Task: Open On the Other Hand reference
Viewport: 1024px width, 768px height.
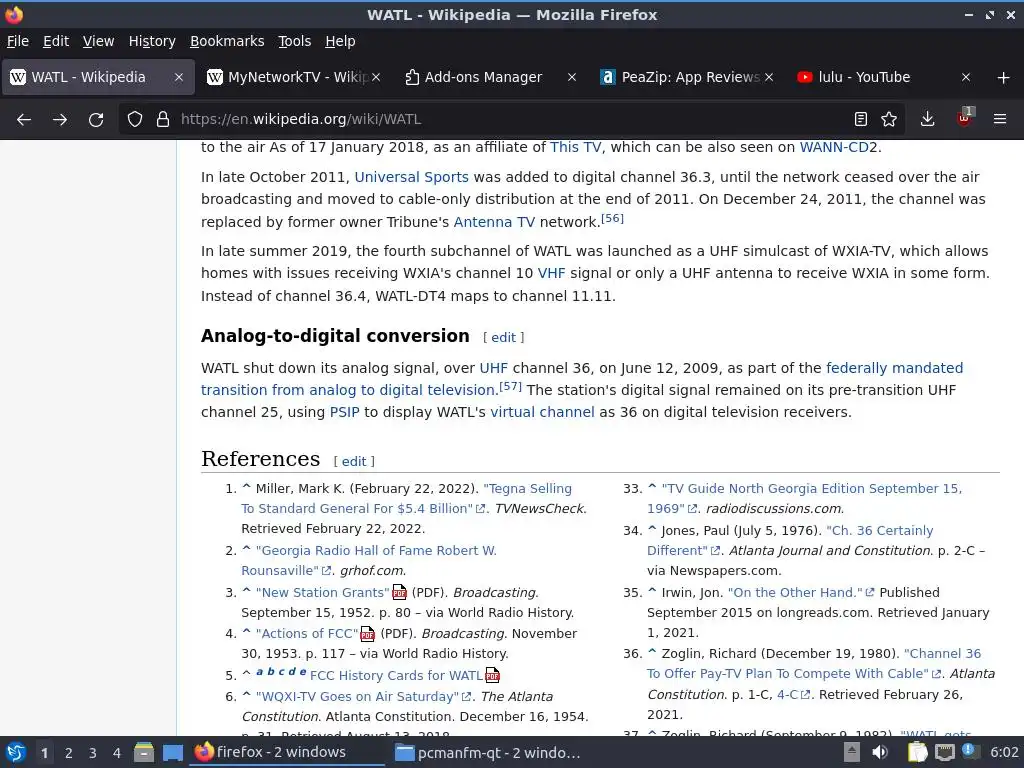Action: [795, 592]
